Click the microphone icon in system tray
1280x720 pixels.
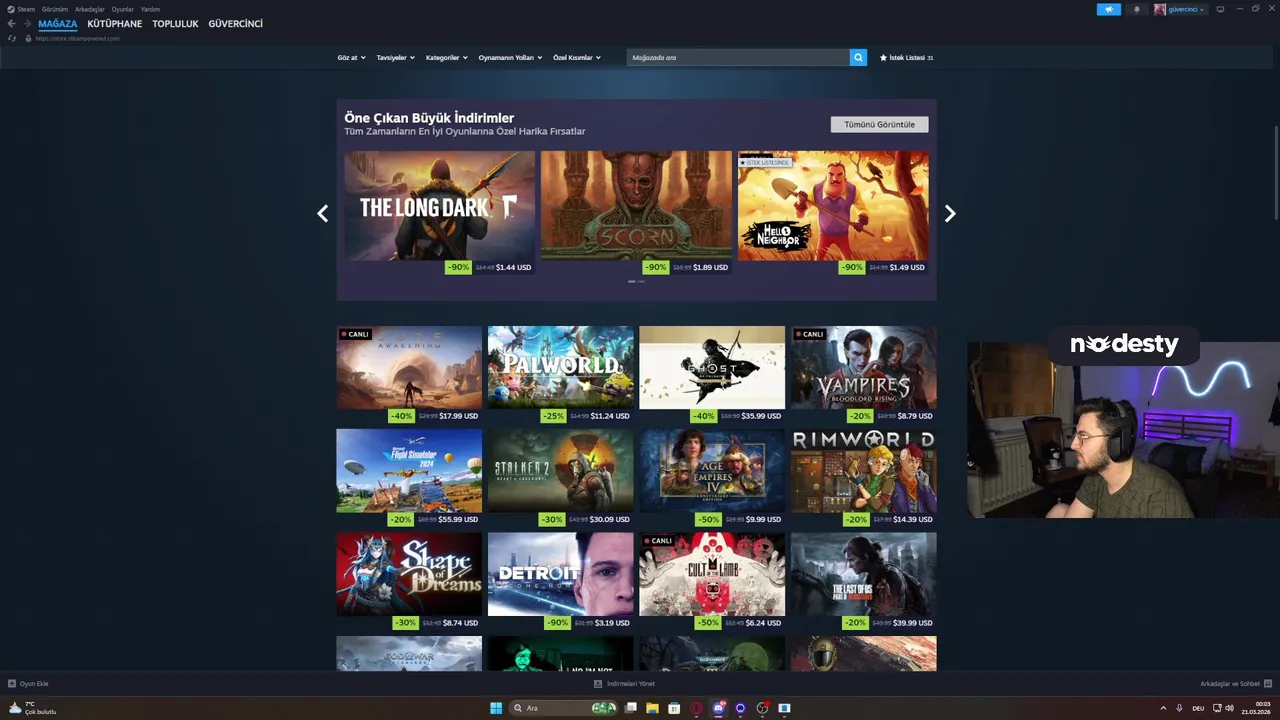coord(1179,708)
